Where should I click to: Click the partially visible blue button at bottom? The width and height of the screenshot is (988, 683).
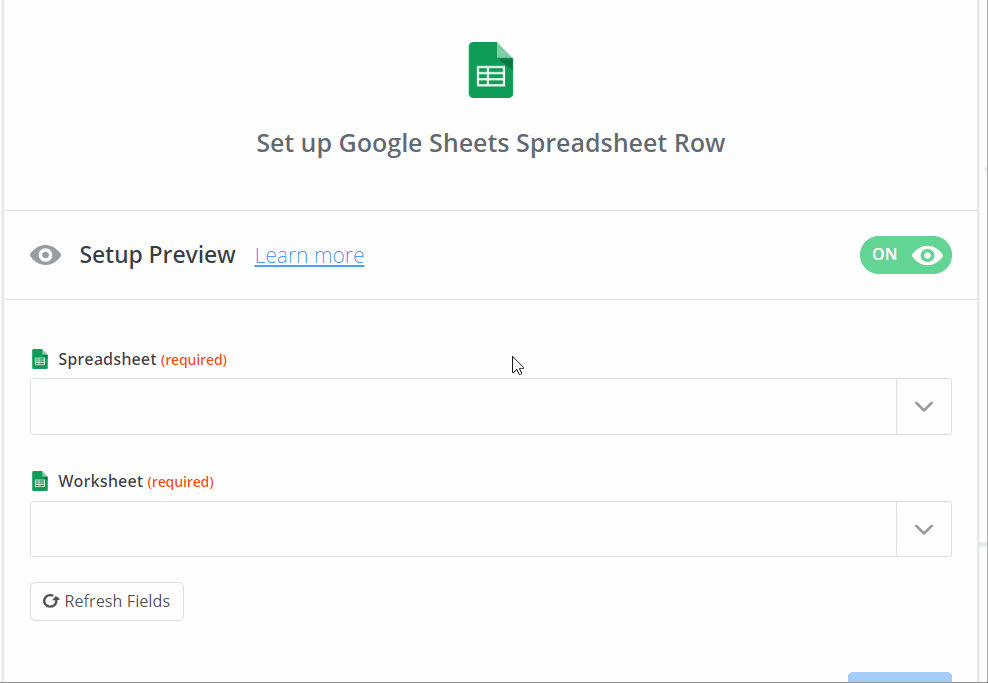899,677
